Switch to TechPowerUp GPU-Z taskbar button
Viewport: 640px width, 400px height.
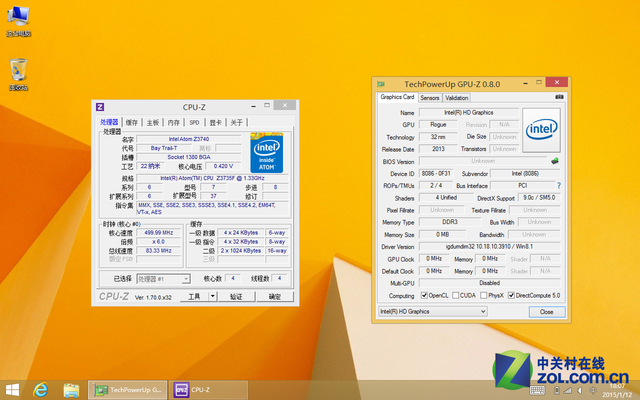coord(127,390)
